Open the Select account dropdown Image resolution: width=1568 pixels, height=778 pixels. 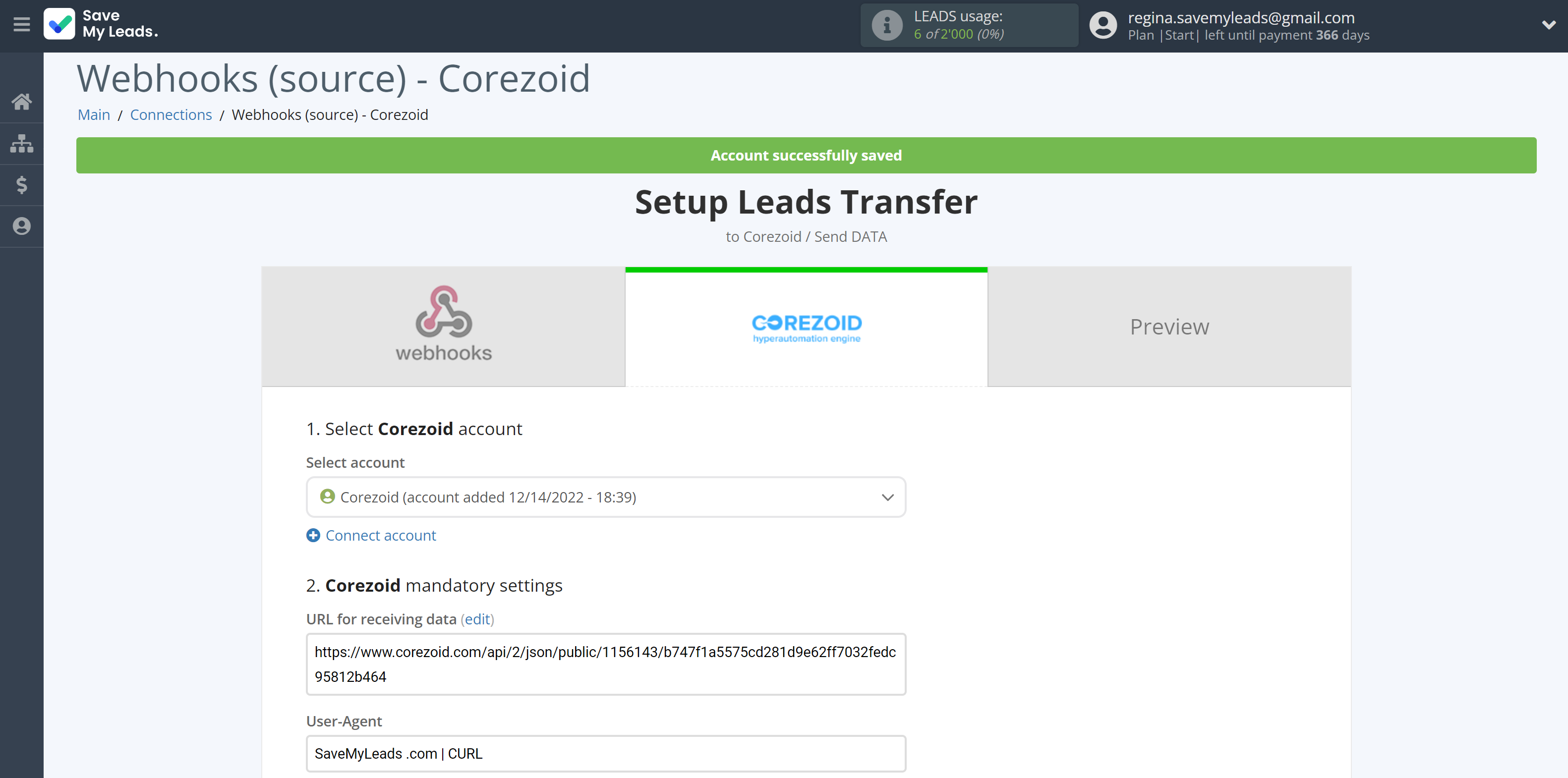pyautogui.click(x=606, y=497)
